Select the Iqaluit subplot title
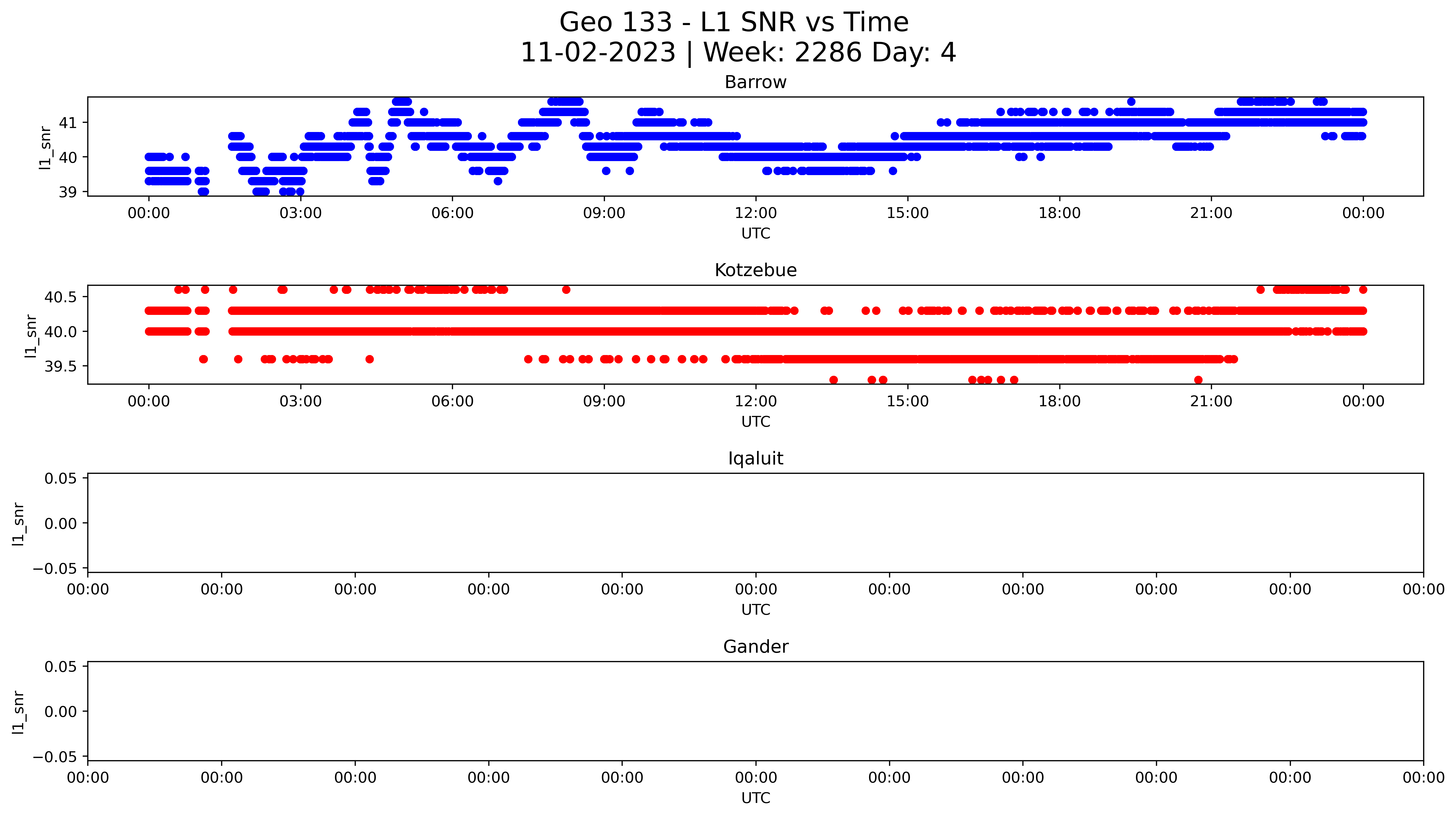This screenshot has width=1456, height=817. [x=756, y=458]
